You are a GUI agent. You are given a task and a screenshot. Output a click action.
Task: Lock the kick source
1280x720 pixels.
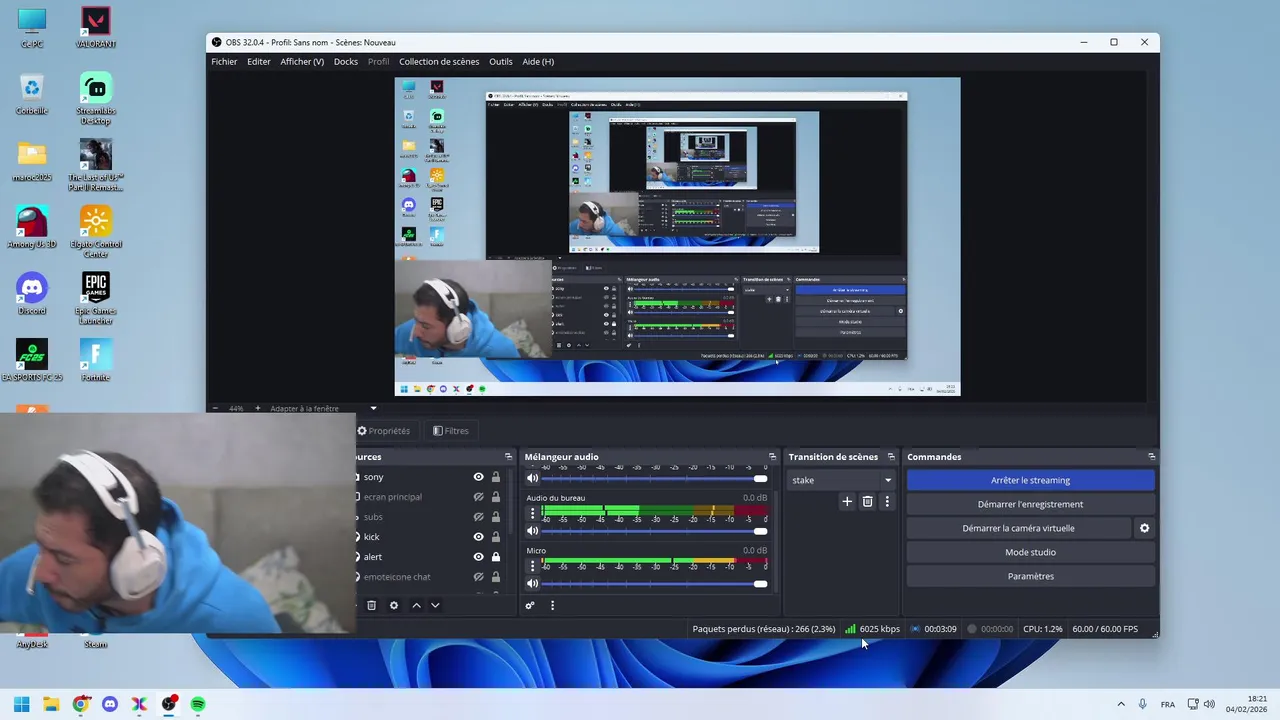495,537
